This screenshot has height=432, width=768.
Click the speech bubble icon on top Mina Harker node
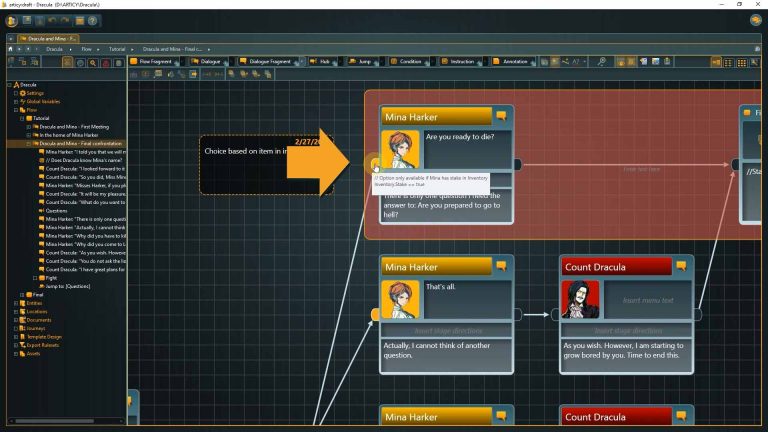[x=501, y=116]
